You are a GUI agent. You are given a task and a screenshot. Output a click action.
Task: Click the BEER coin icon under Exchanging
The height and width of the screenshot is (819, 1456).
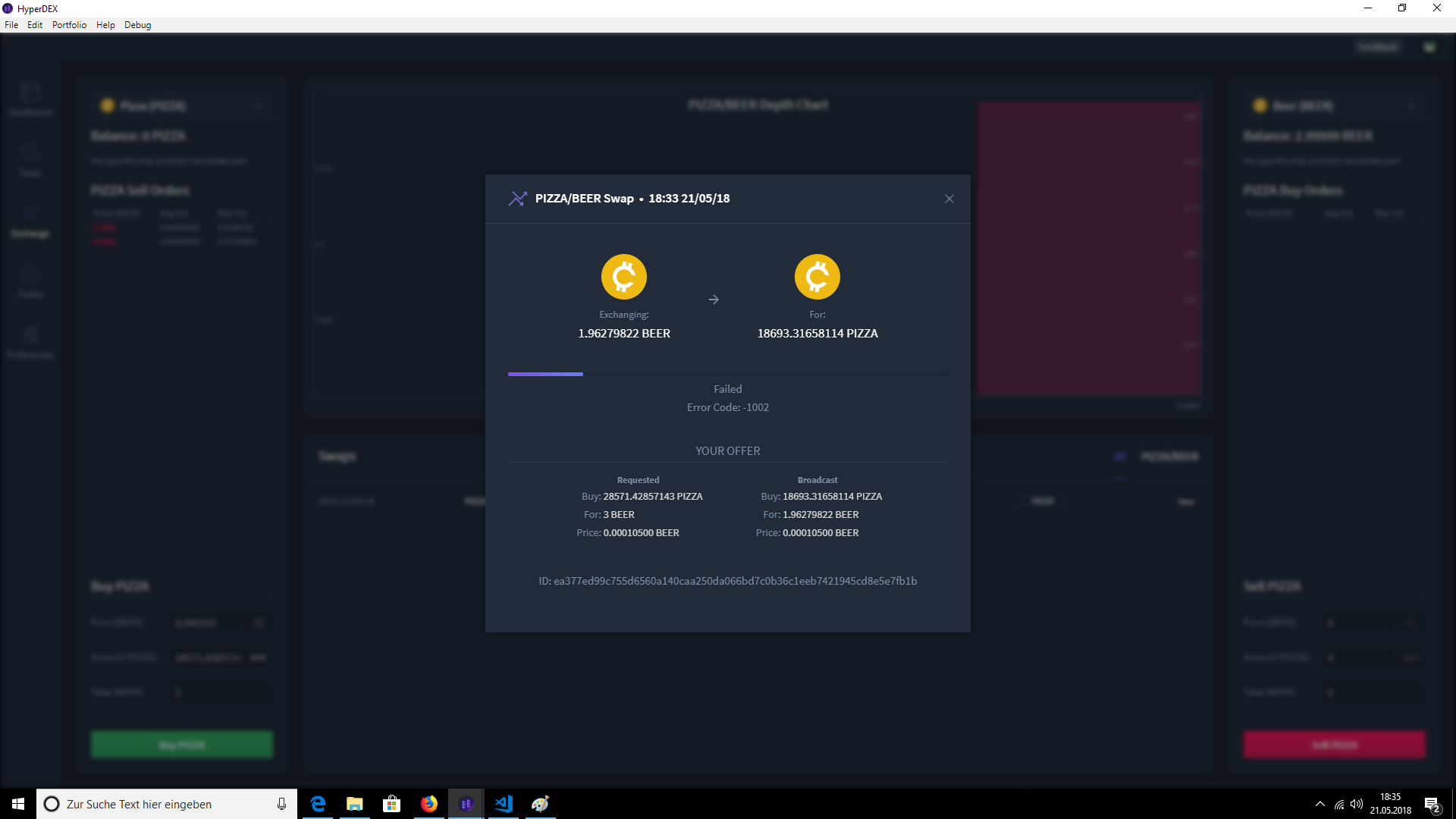(x=624, y=276)
